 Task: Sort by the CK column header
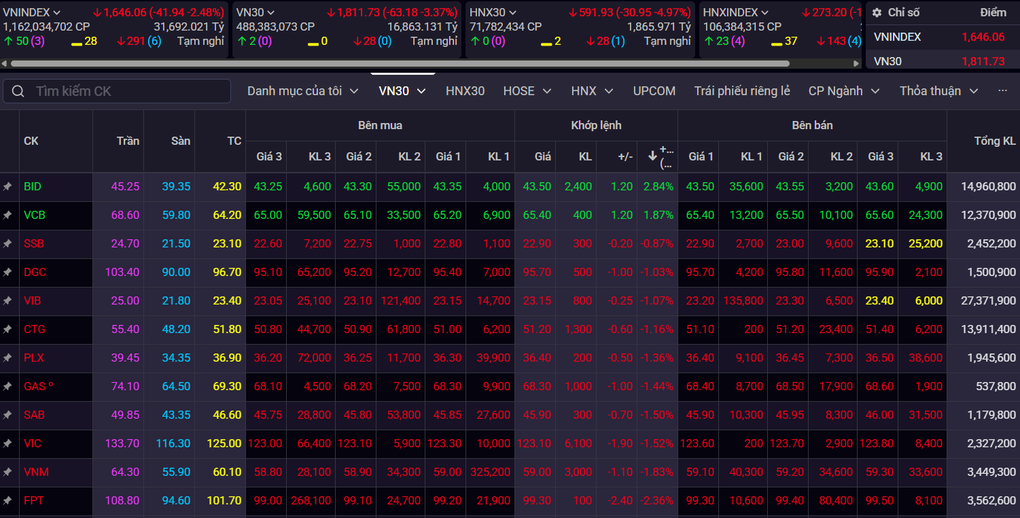[x=31, y=141]
